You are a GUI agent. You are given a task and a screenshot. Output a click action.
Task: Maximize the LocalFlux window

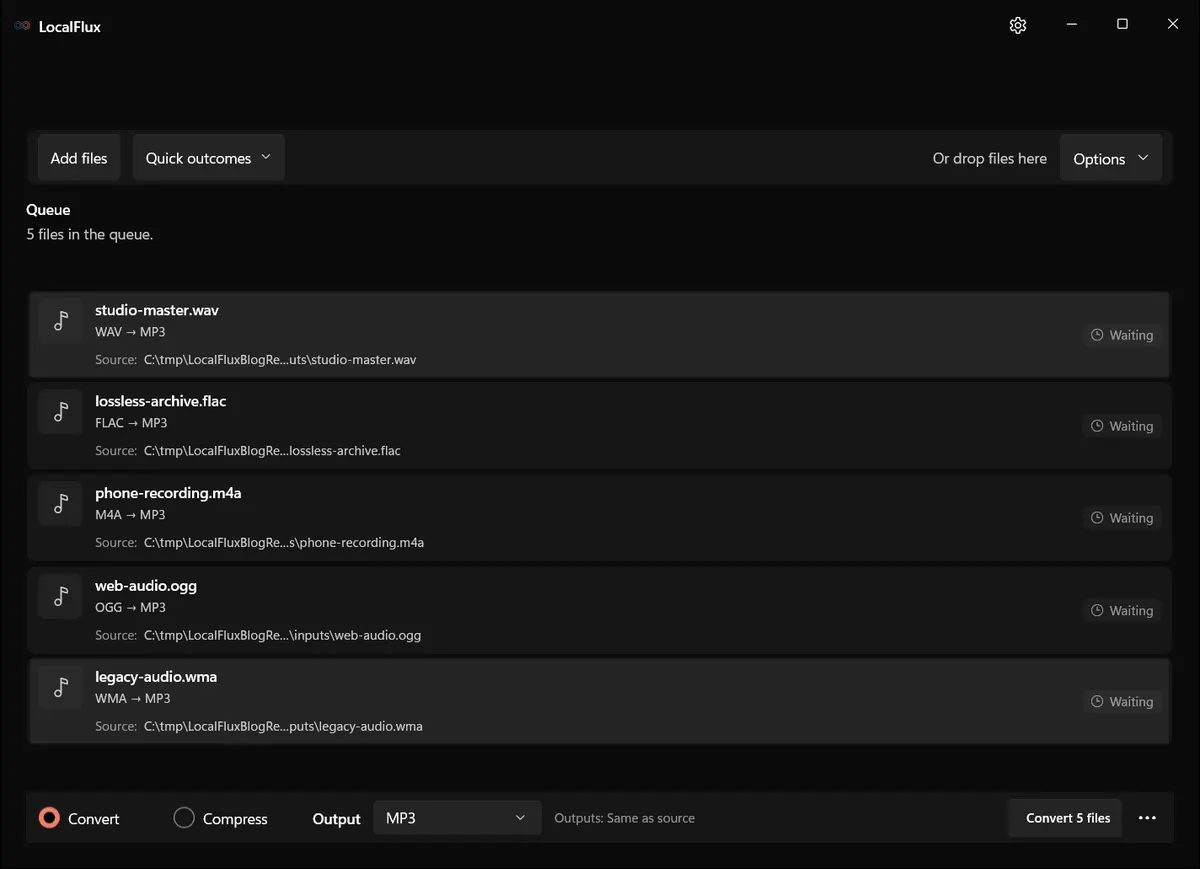click(1122, 25)
